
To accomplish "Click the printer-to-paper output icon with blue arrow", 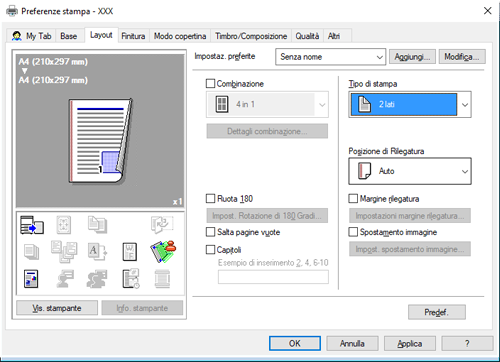I will [32, 225].
